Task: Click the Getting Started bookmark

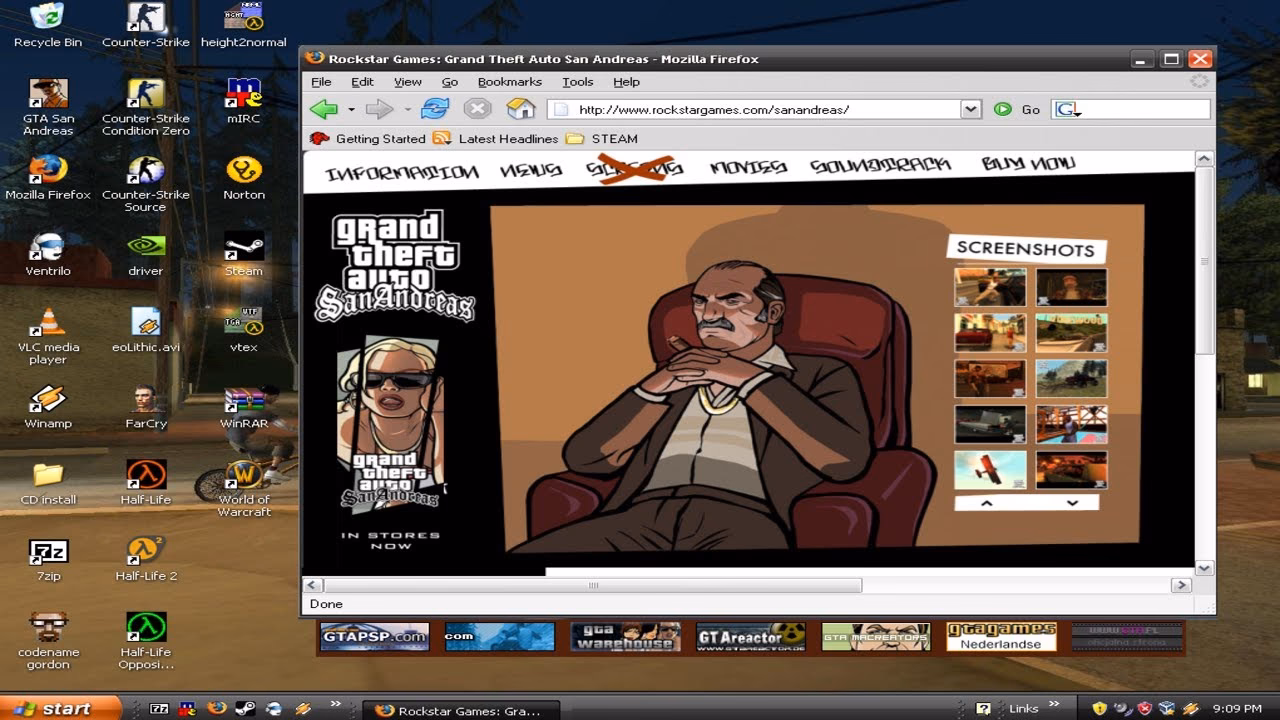Action: click(x=368, y=139)
